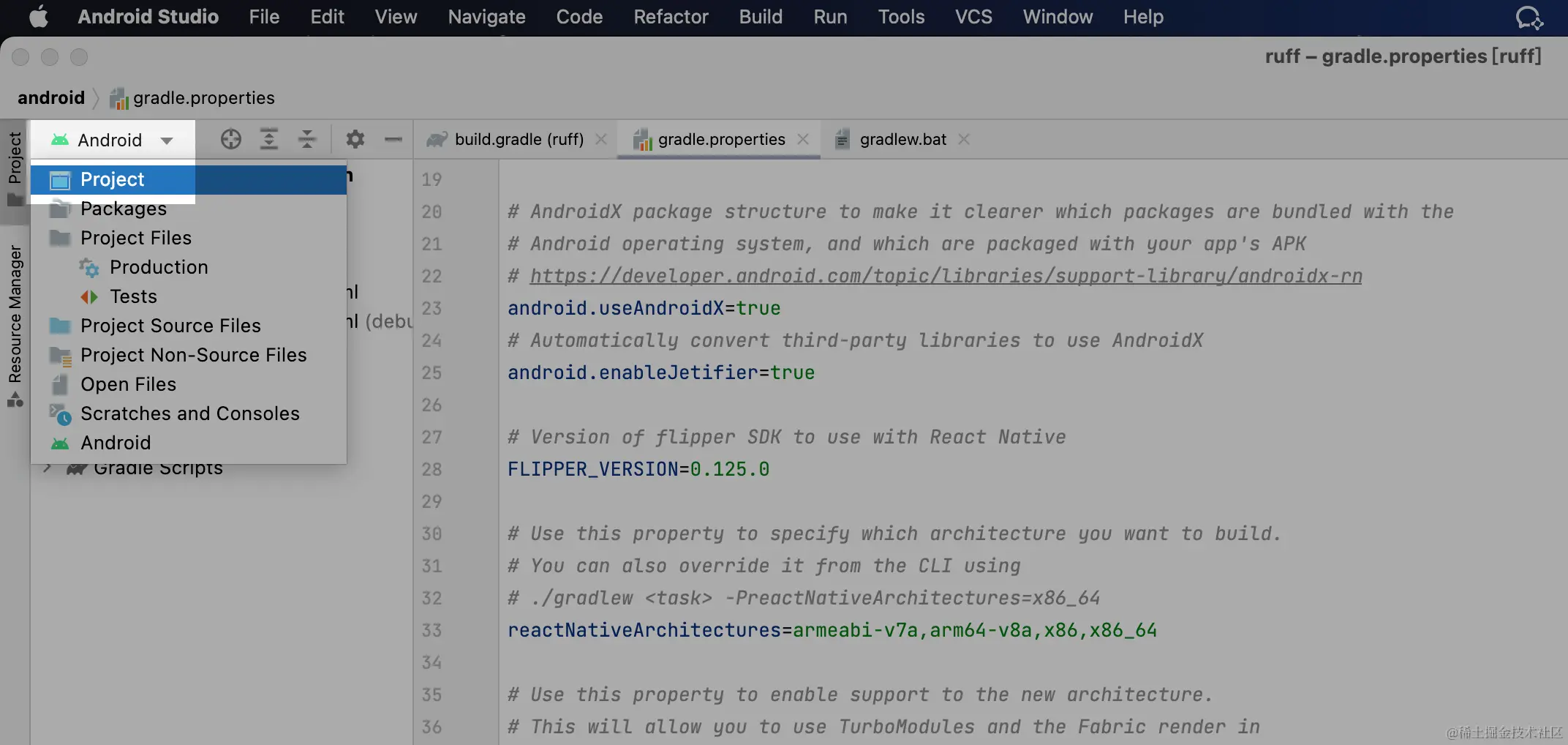The image size is (1568, 745).
Task: Close the build.gradle (ruff) tab
Action: [x=601, y=139]
